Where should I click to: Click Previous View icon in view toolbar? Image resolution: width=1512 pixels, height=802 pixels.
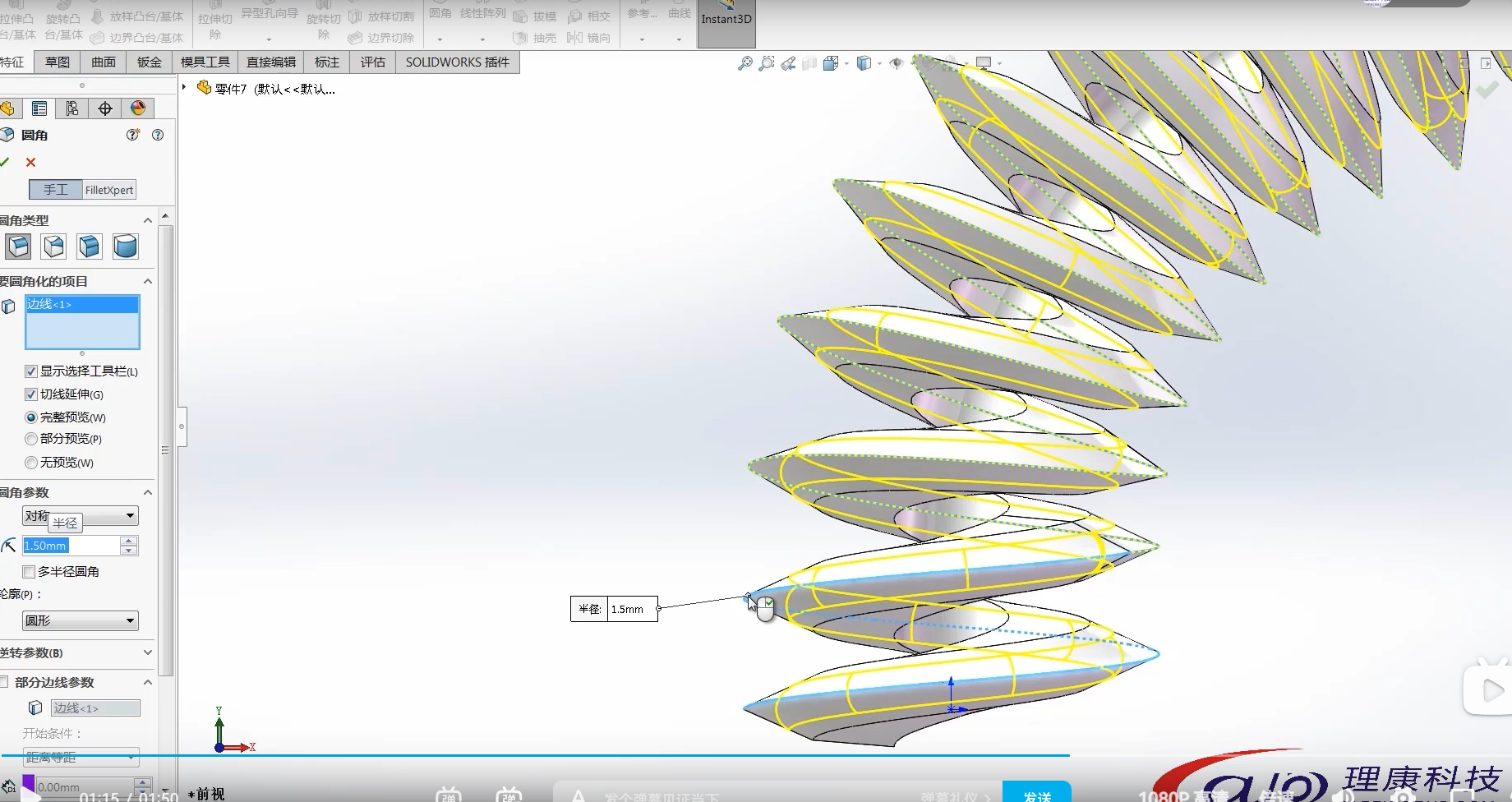[x=788, y=63]
